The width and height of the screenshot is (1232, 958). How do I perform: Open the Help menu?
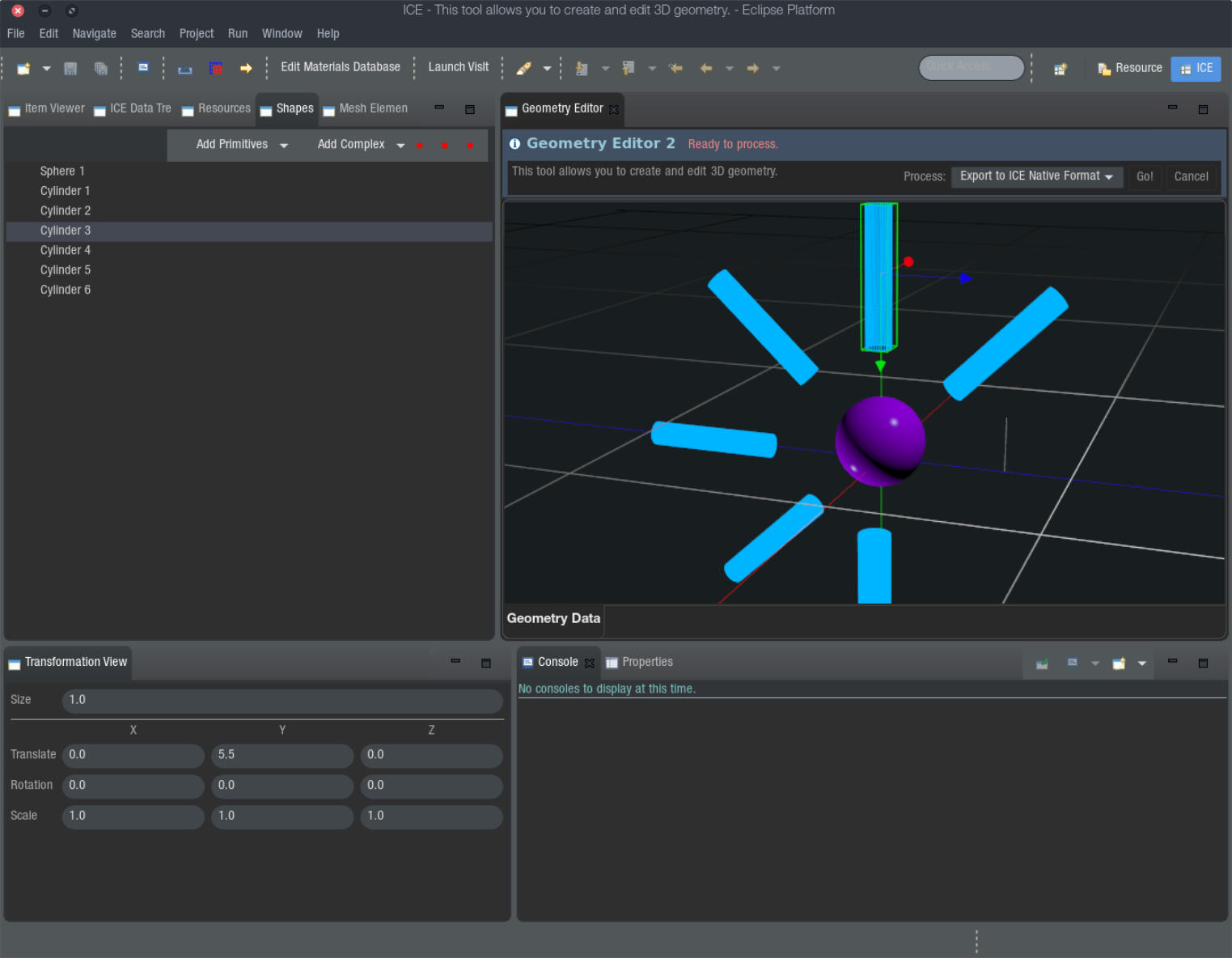(328, 34)
